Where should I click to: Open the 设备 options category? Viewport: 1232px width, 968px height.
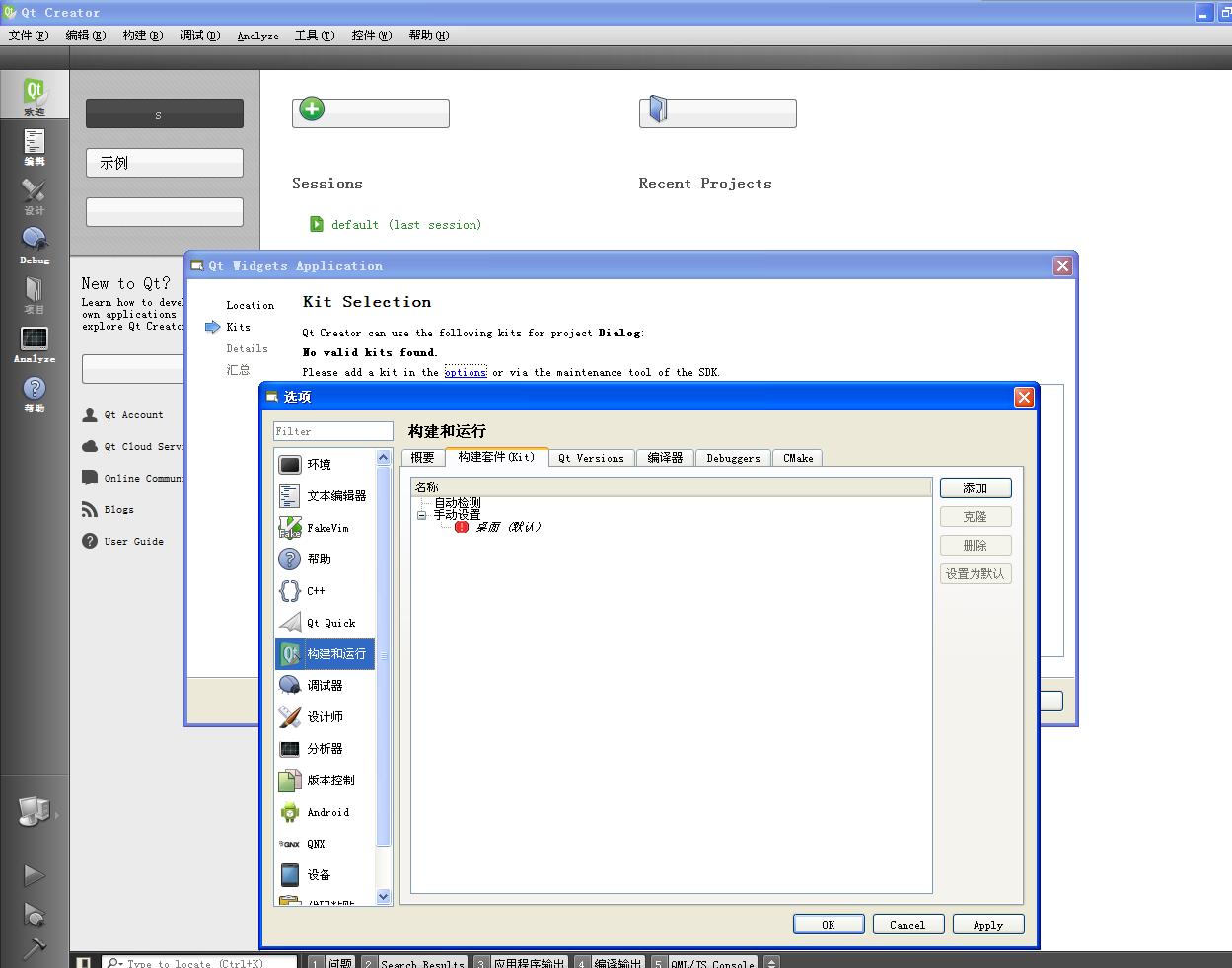tap(325, 874)
